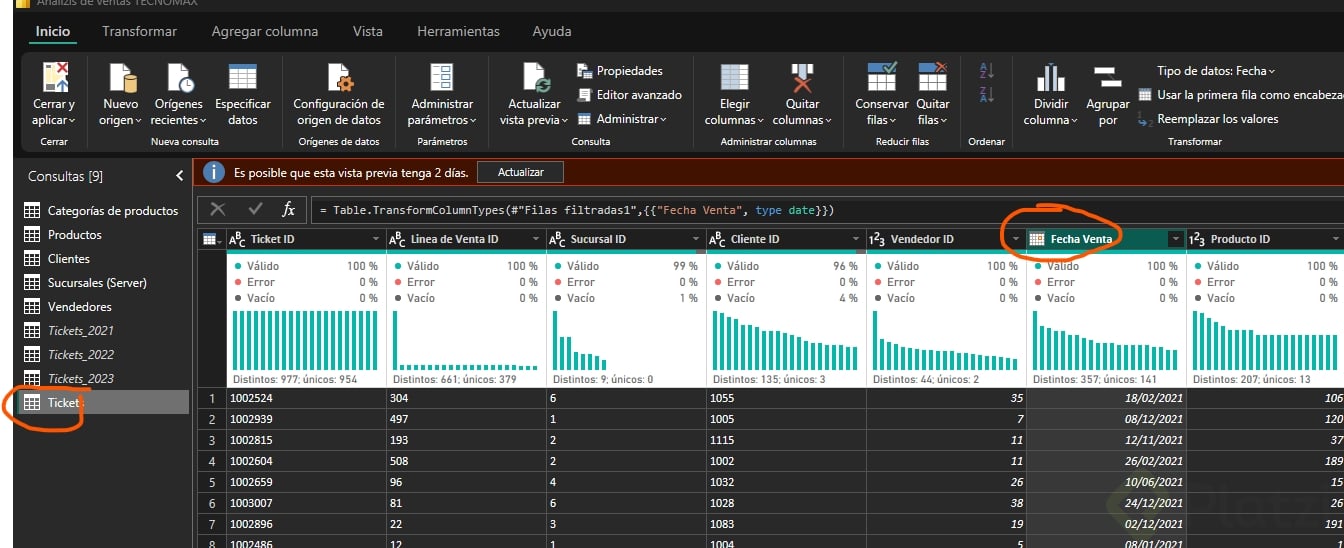Open the Ayuda tab
Viewport: 1344px width, 548px height.
pos(552,31)
